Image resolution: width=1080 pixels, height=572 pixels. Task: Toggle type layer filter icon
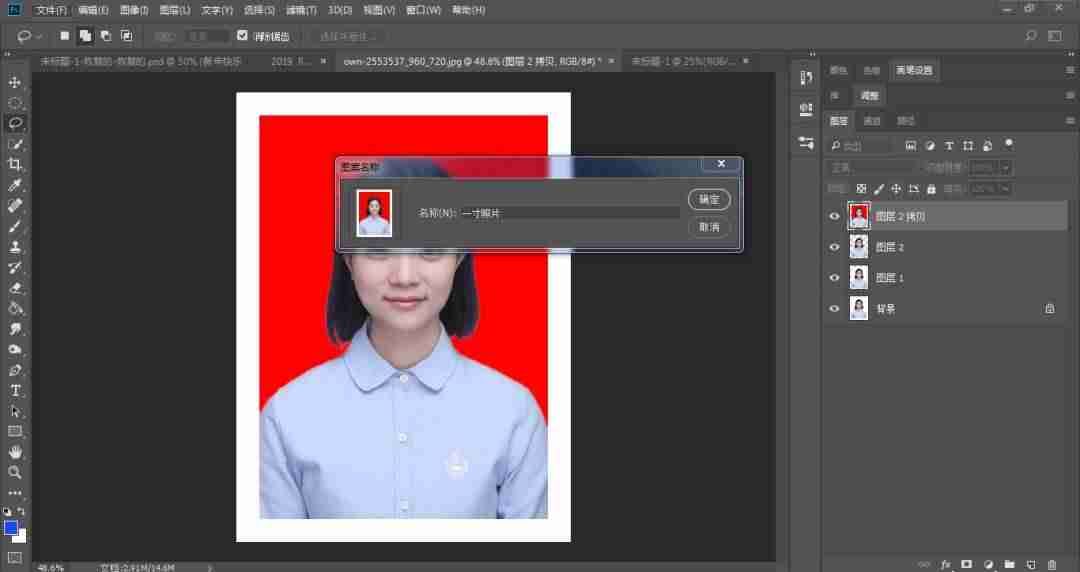click(949, 145)
